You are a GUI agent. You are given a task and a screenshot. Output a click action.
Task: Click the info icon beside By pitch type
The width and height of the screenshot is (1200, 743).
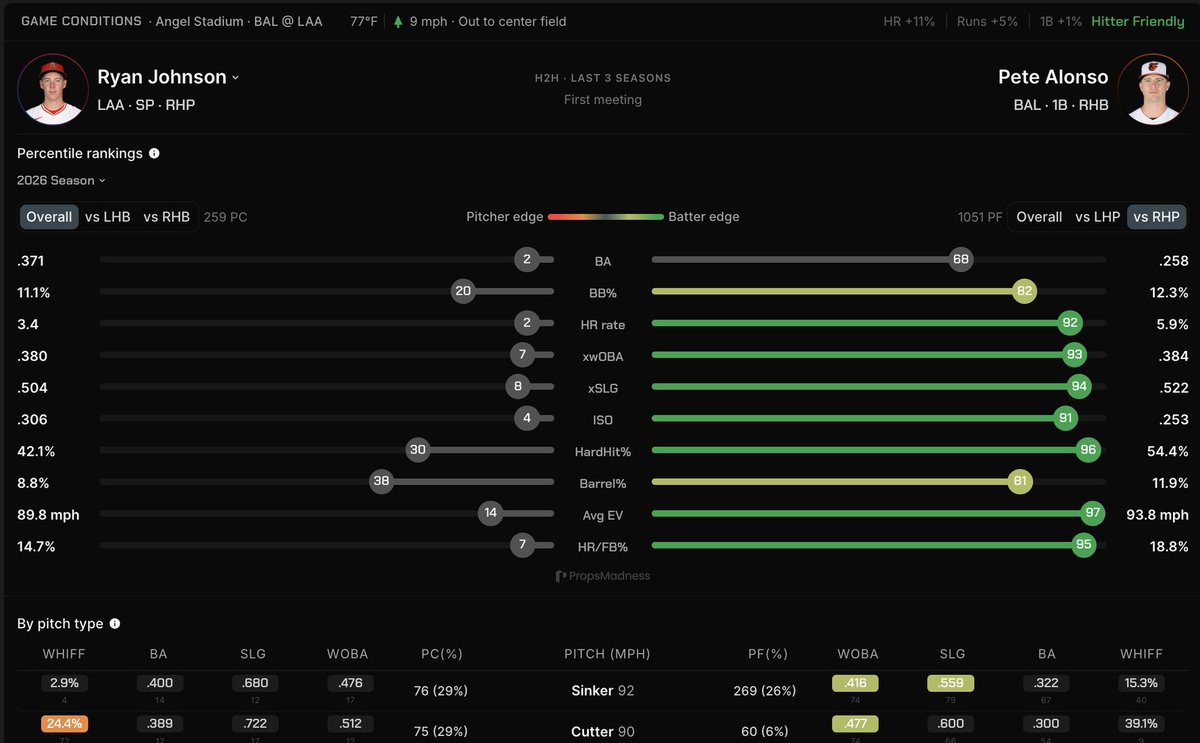pyautogui.click(x=115, y=623)
